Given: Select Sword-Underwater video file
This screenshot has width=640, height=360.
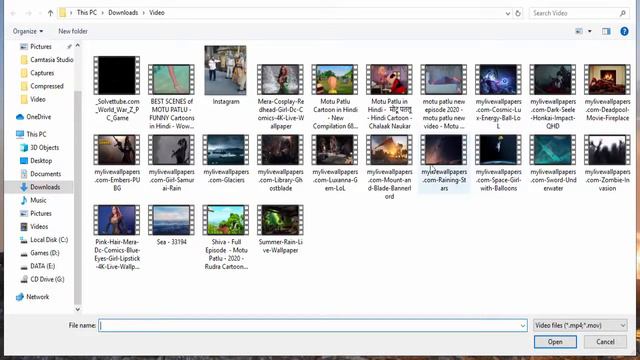Looking at the screenshot, I should [553, 163].
